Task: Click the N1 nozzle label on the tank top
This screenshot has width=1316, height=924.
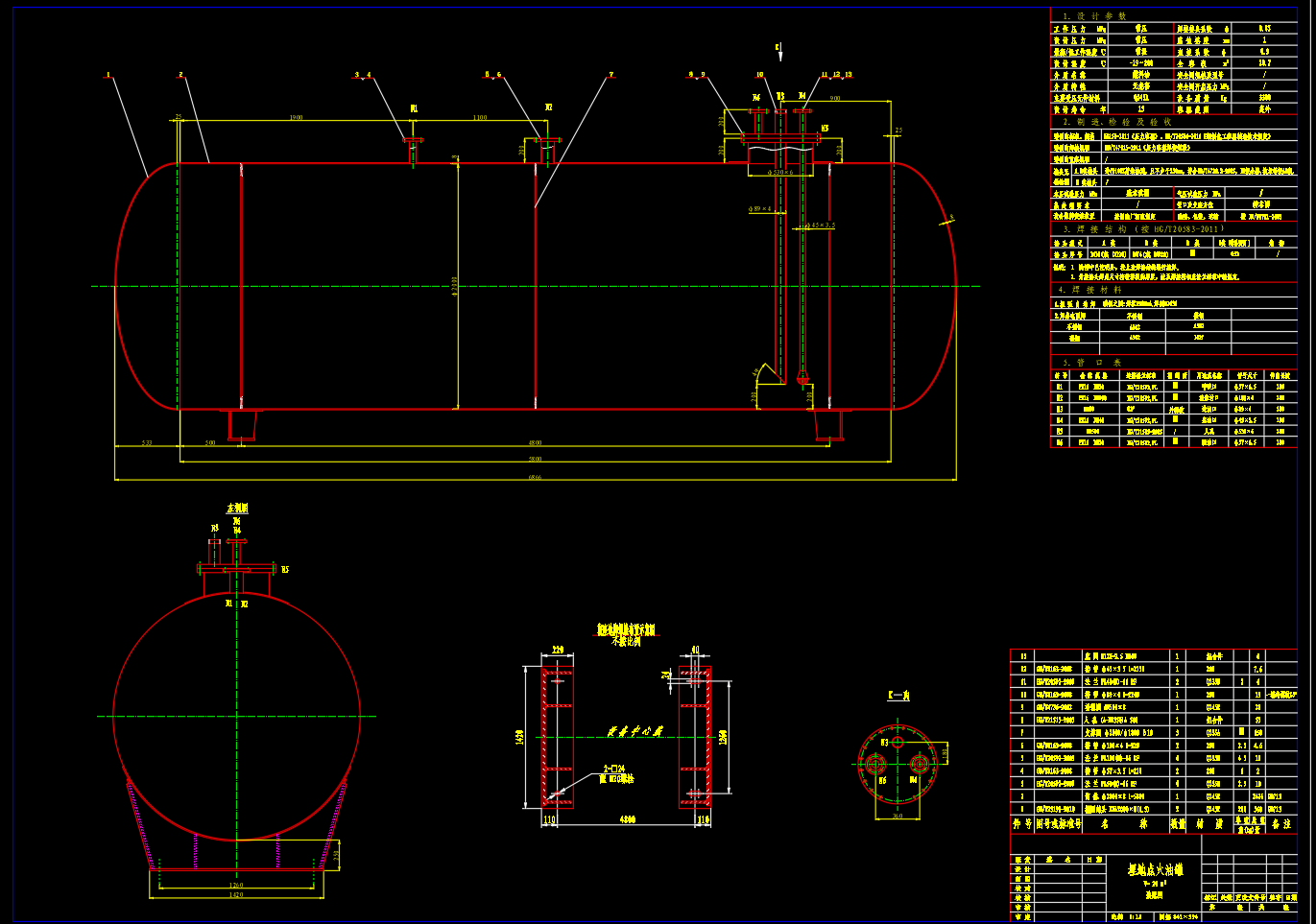Action: 414,109
